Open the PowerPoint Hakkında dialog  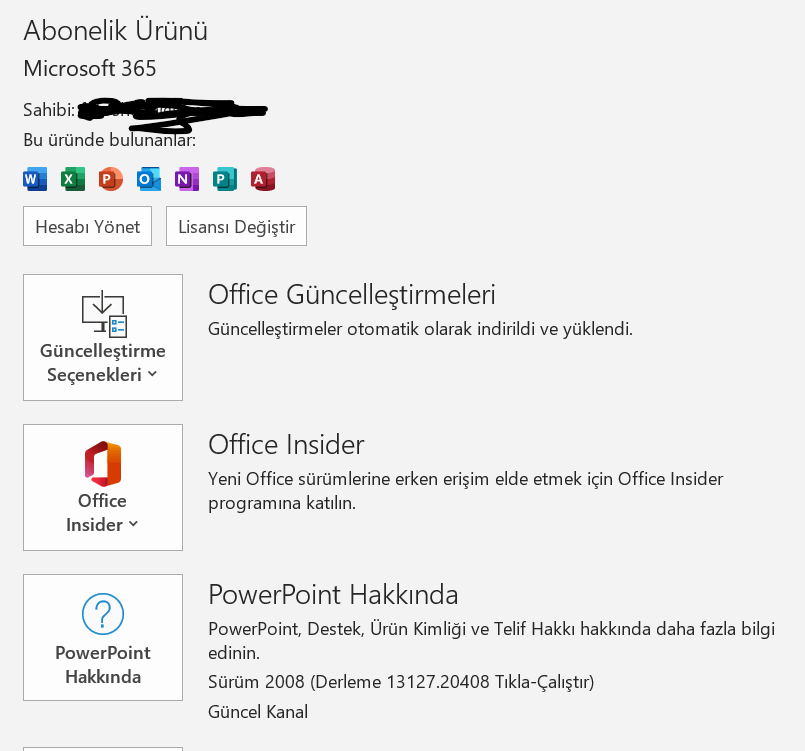coord(103,637)
